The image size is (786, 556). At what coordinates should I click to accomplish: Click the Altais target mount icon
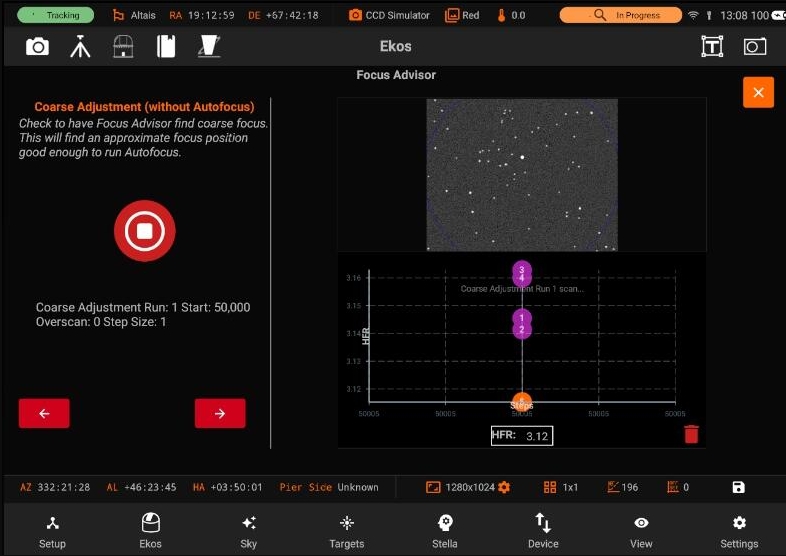click(118, 15)
